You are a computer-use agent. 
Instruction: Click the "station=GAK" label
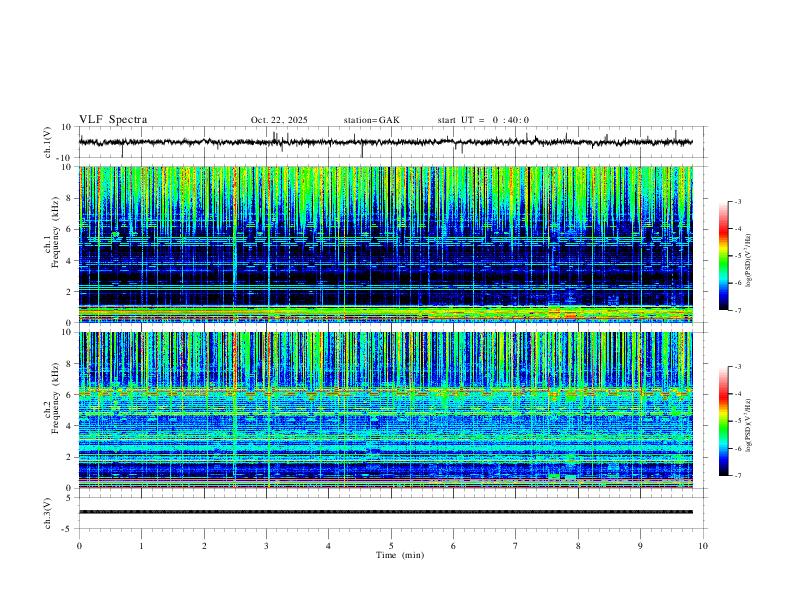pos(371,120)
